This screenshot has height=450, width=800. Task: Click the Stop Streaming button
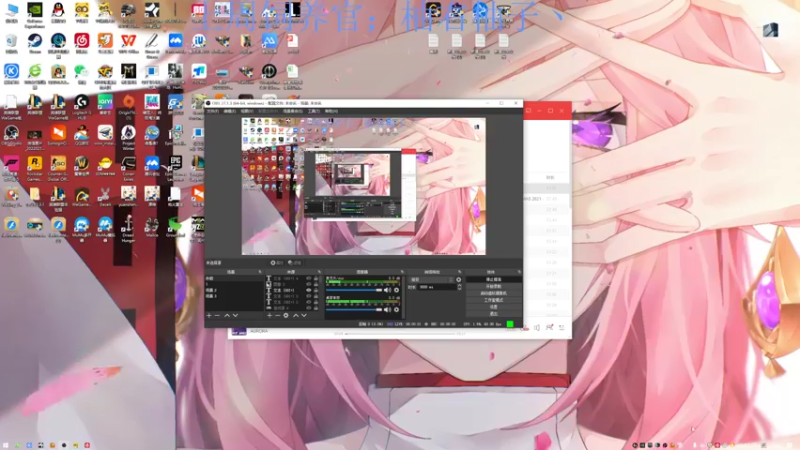click(x=493, y=280)
